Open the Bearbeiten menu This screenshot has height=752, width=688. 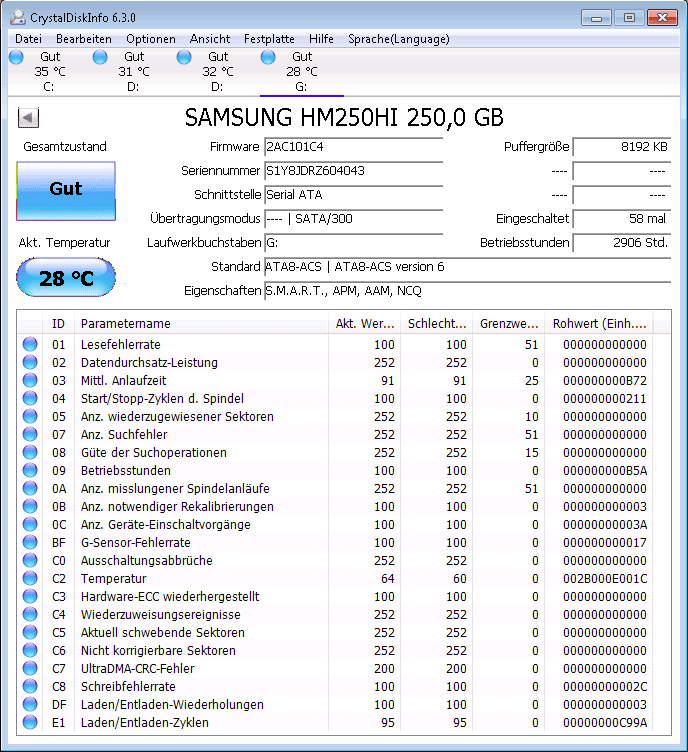pos(84,39)
